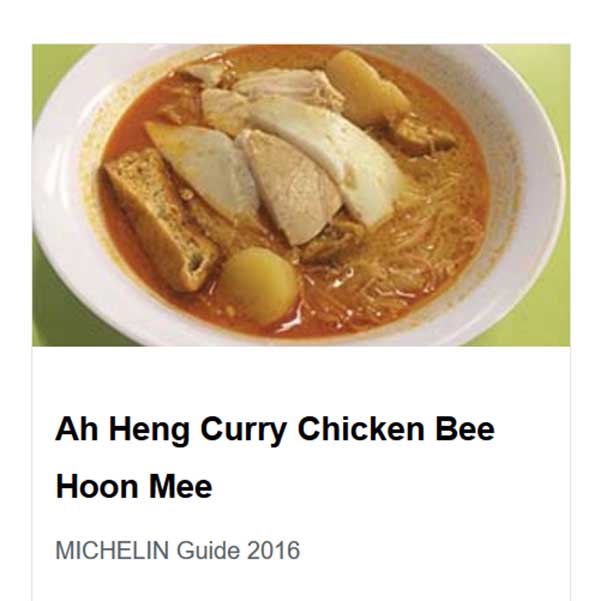Screen dimensions: 600x601
Task: Click the year 2016 in the guide label
Action: pyautogui.click(x=273, y=550)
